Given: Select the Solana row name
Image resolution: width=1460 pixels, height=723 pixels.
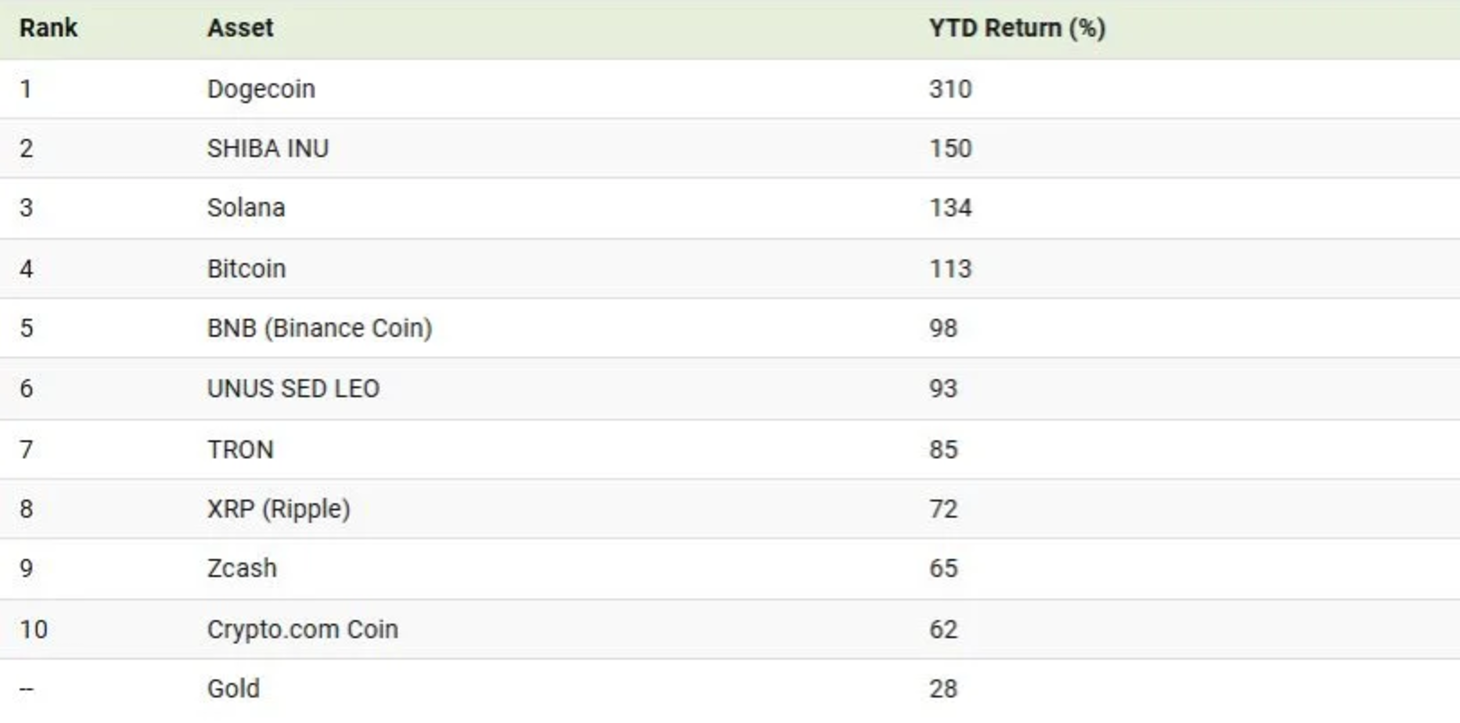Looking at the screenshot, I should coord(246,208).
